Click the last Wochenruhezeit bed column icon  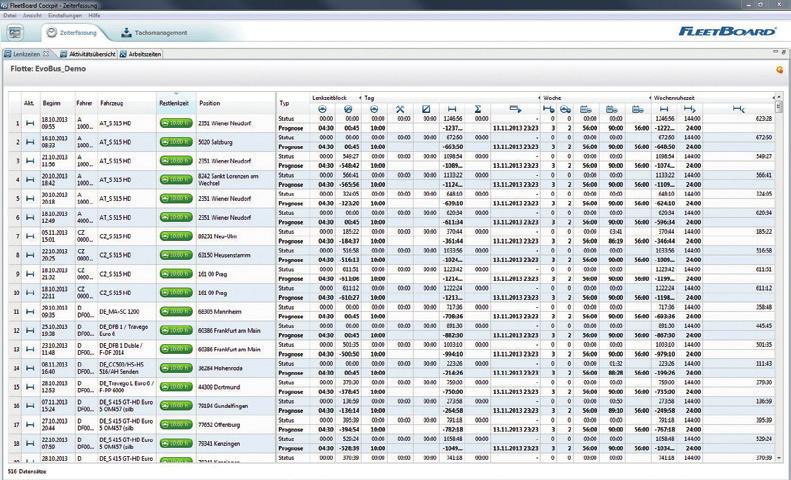(x=739, y=109)
